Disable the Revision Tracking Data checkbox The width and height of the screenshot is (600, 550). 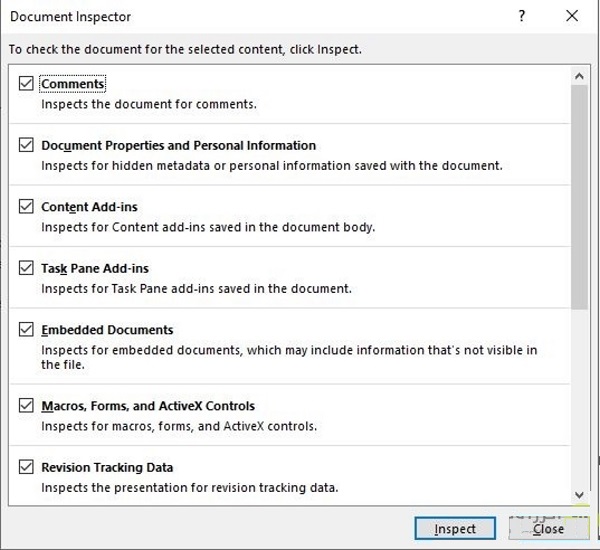[26, 467]
